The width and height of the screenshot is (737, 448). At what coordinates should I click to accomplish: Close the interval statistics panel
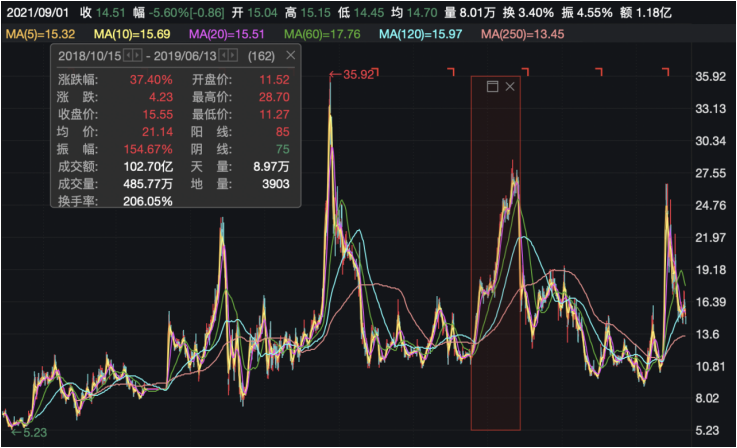tap(290, 56)
